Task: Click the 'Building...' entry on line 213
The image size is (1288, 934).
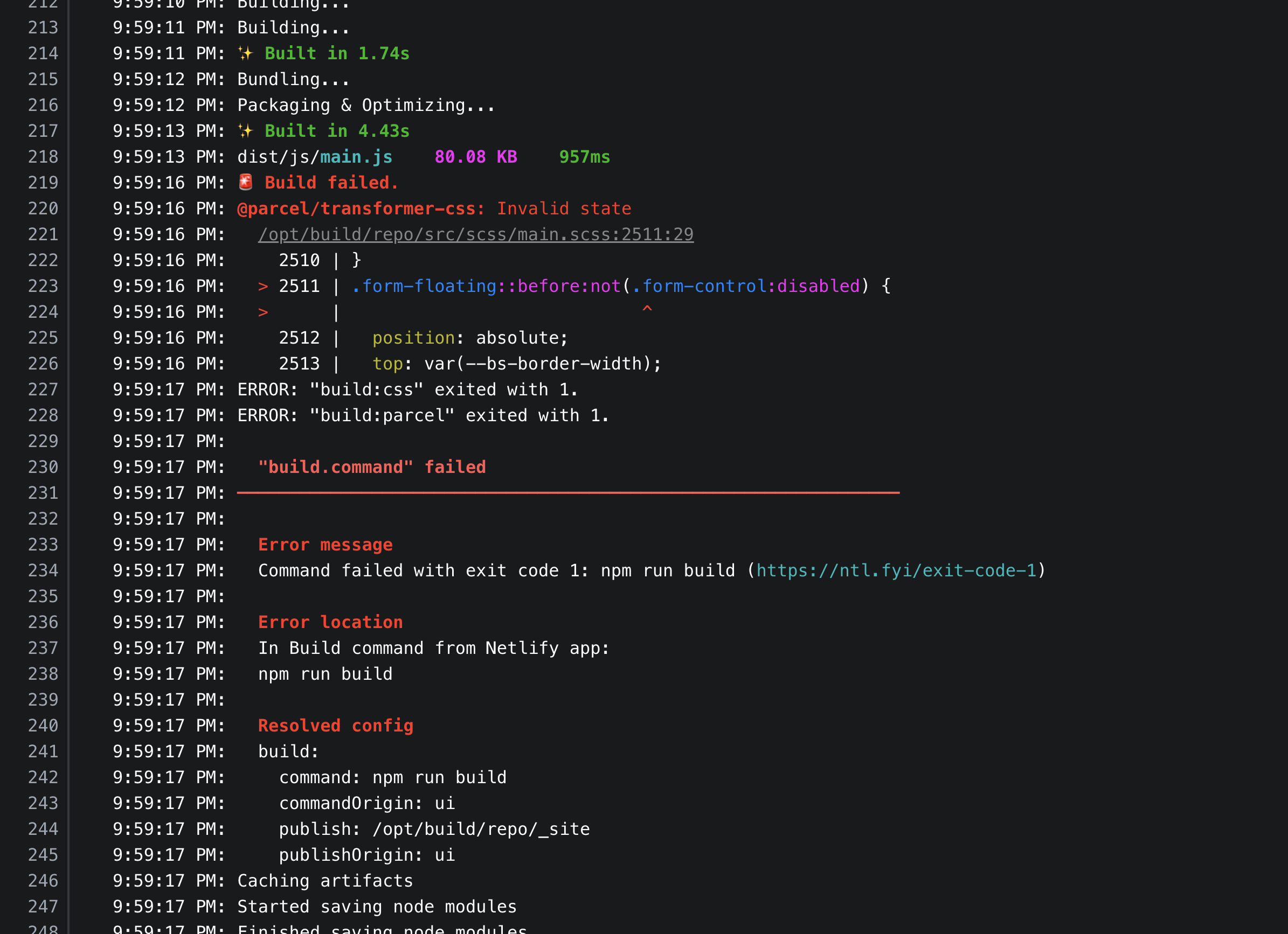Action: coord(294,27)
